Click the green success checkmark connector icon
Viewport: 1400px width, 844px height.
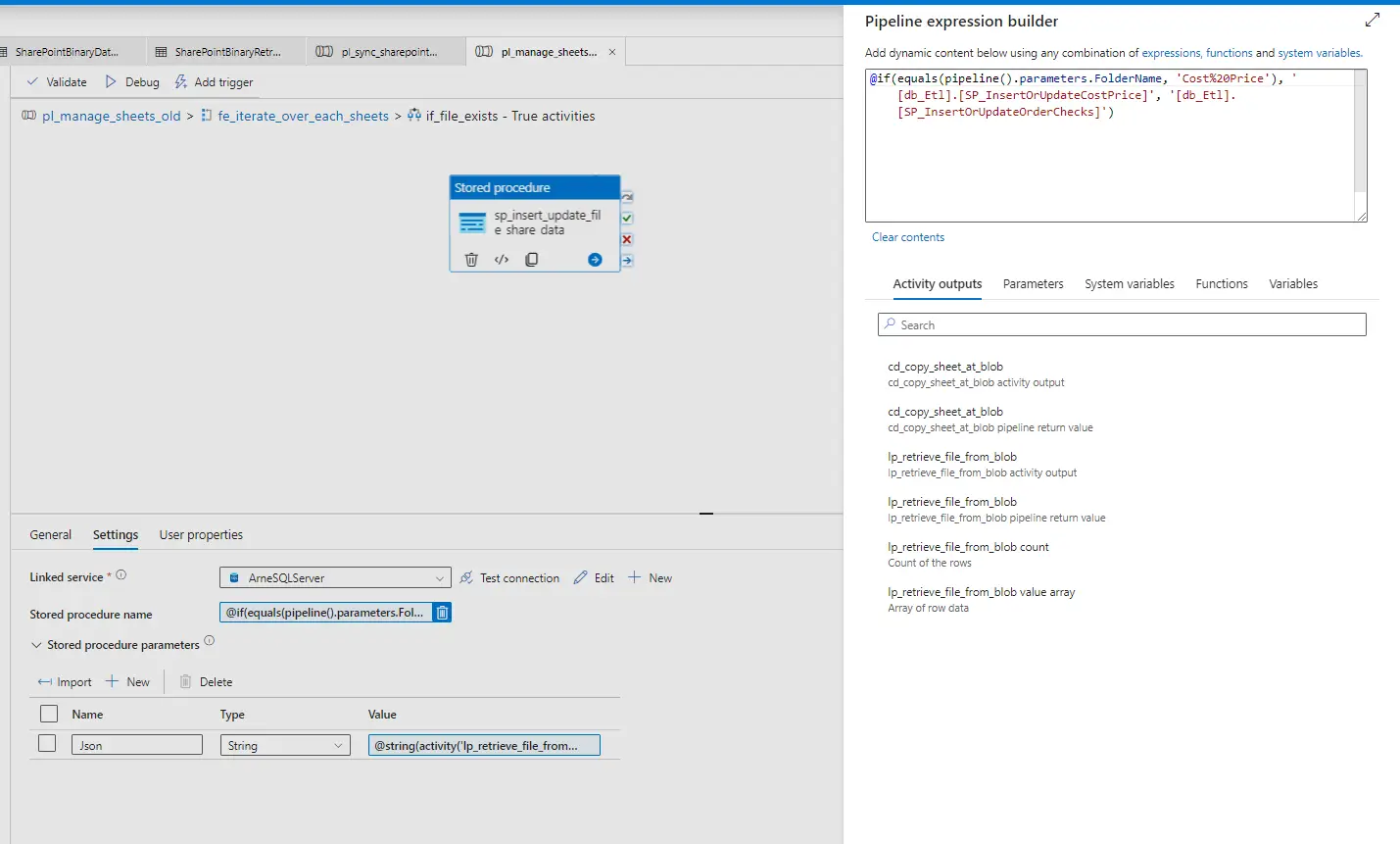click(x=626, y=217)
